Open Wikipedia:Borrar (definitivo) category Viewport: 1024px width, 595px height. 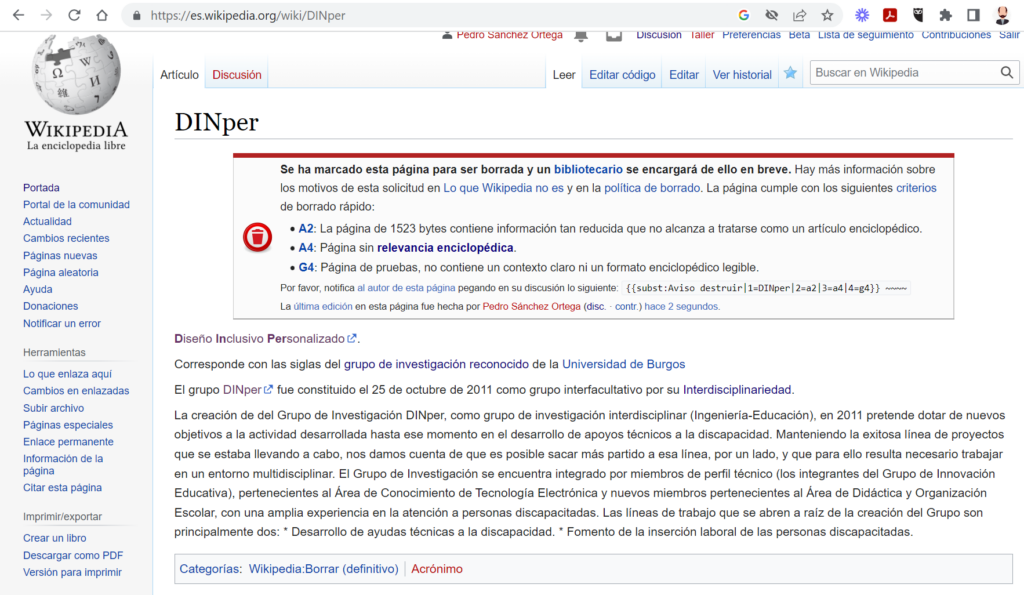tap(323, 569)
